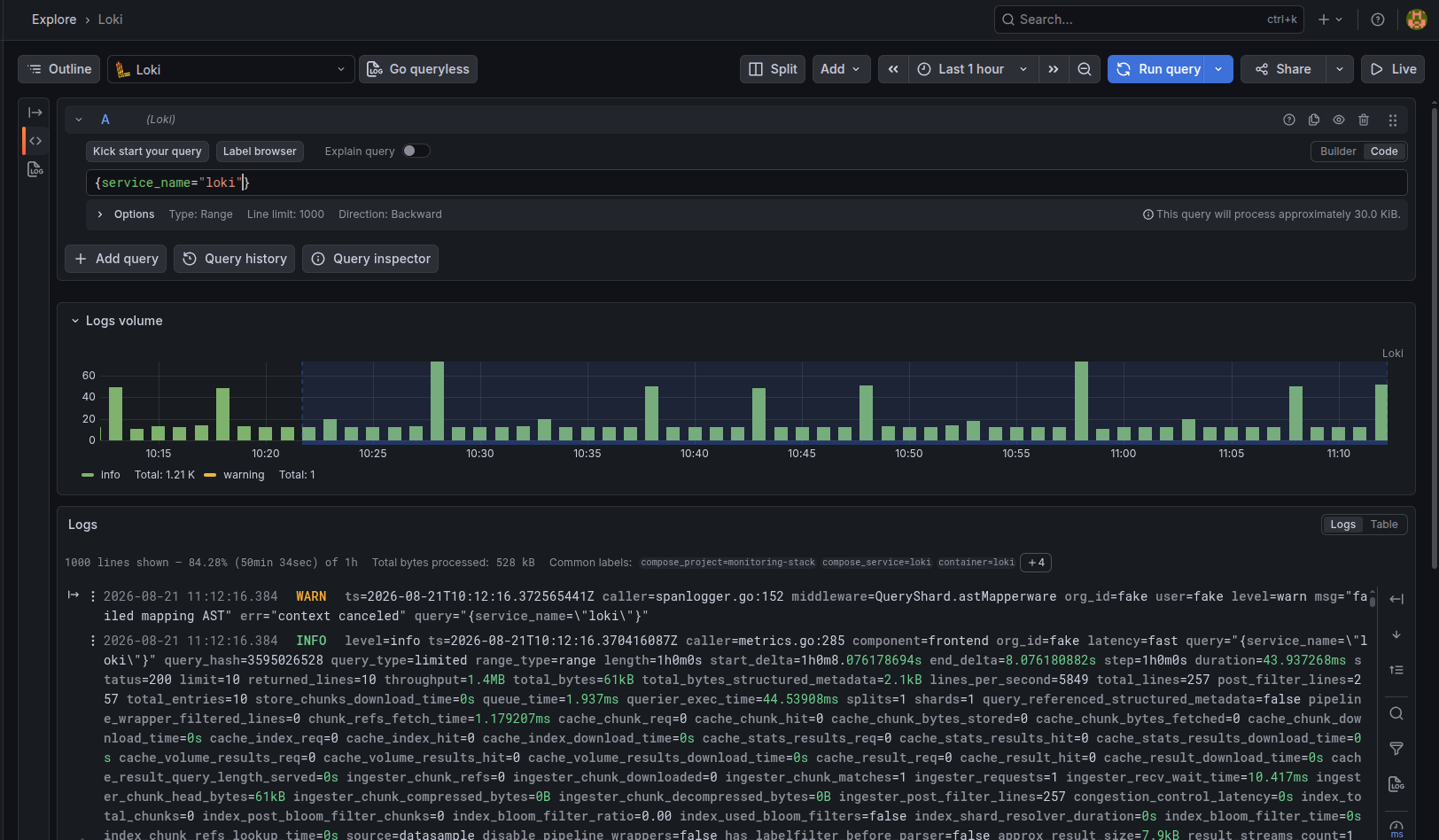Open the Loki data source picker
This screenshot has width=1439, height=840.
click(231, 69)
